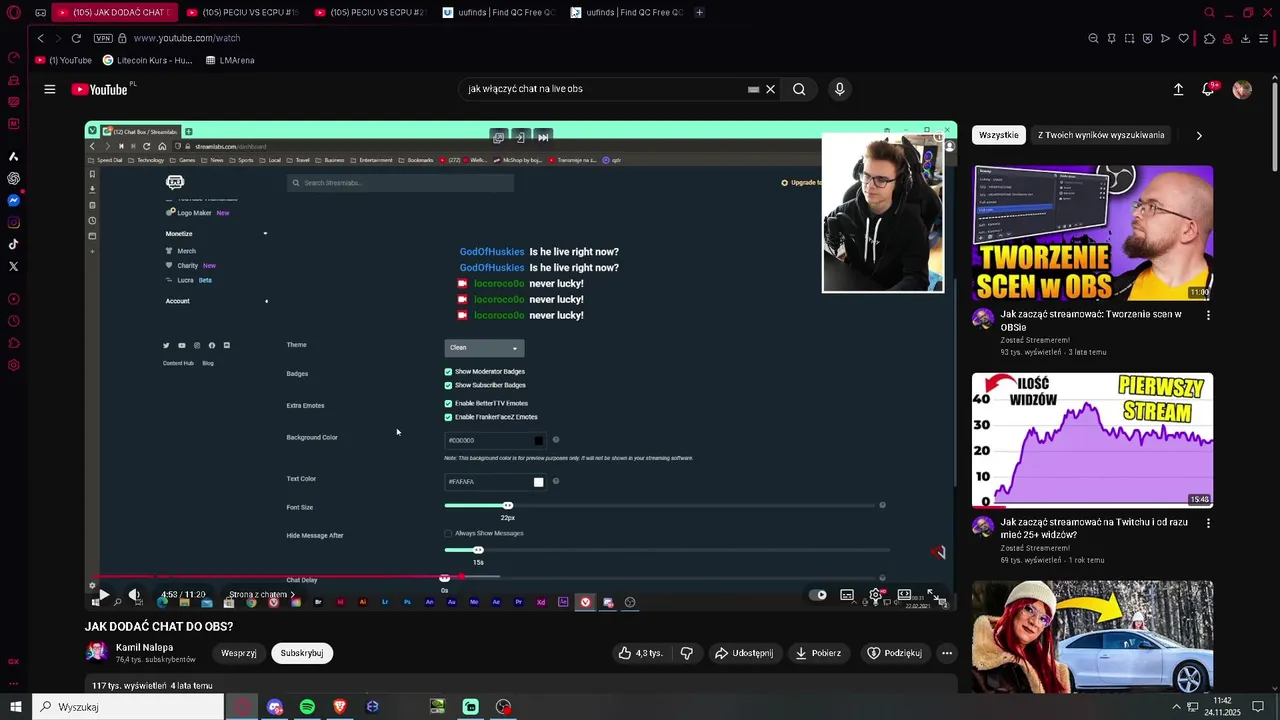
Task: Click the Subskrybuj button
Action: point(302,653)
